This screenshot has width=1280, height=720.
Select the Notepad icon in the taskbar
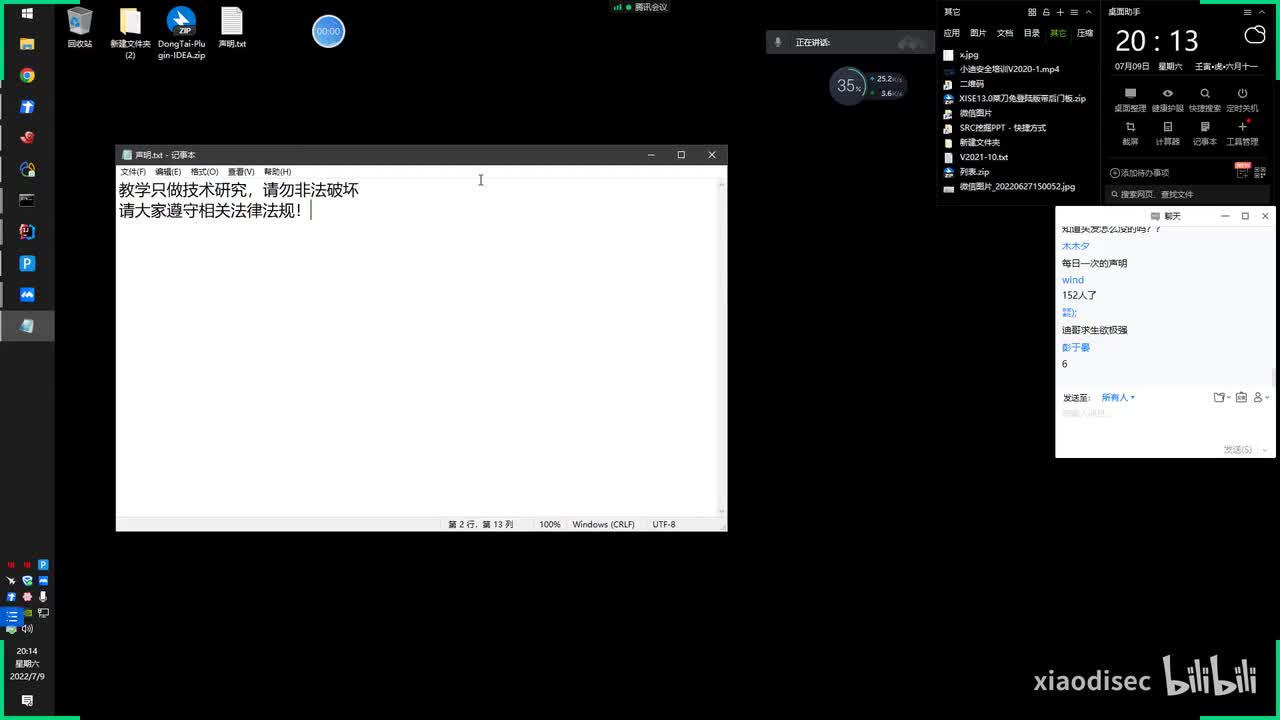pos(27,326)
